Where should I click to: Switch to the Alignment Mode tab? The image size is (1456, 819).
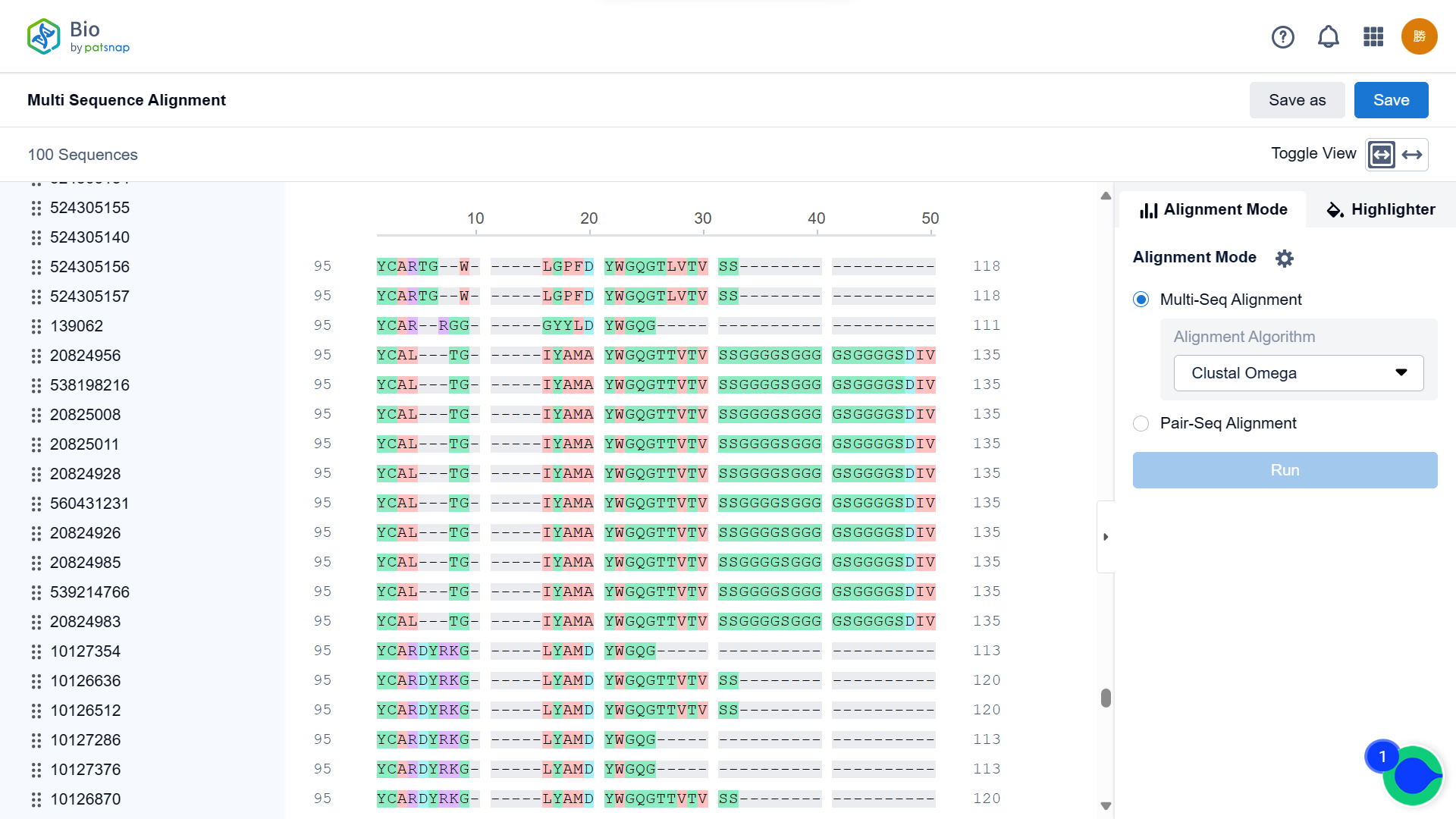[x=1213, y=209]
